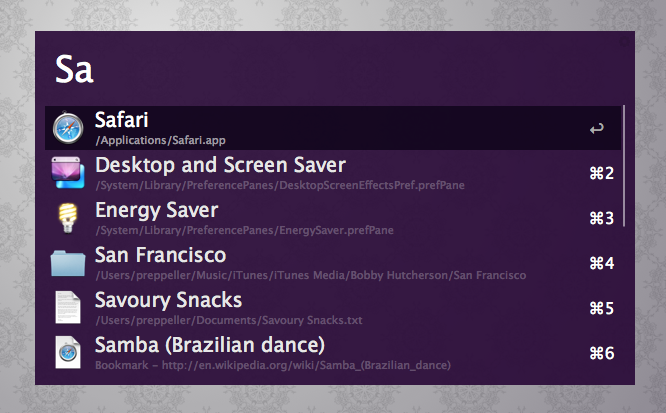Open the Energy Saver preference pane result

[x=156, y=210]
